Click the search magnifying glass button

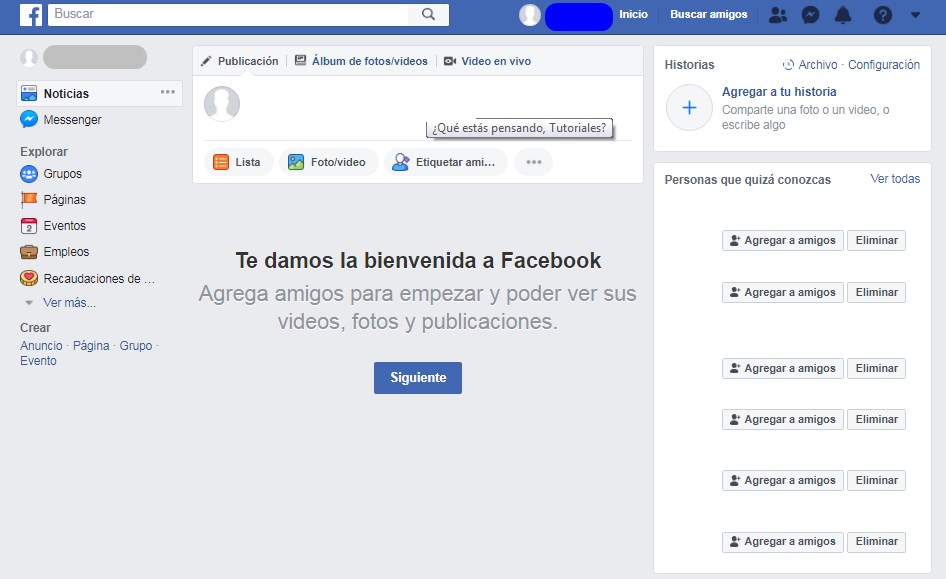[428, 14]
